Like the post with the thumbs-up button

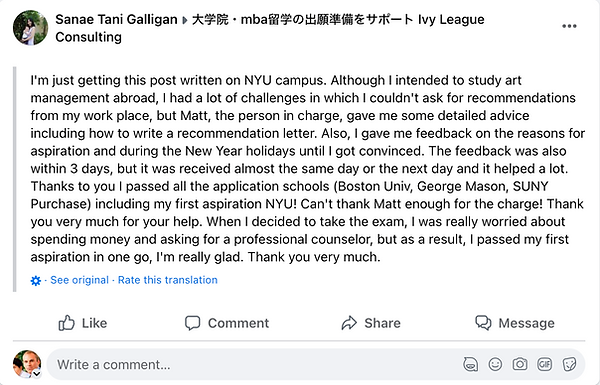tap(83, 323)
